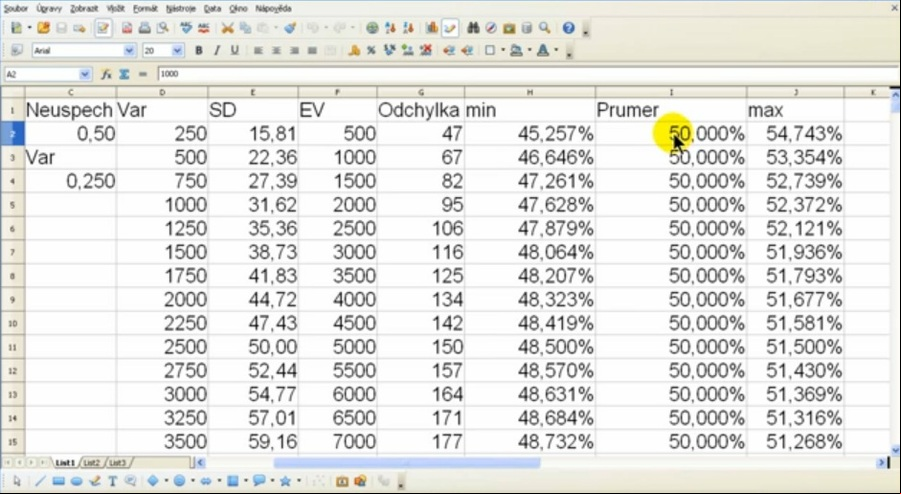
Task: Select the Text (T) drawing tool
Action: [113, 481]
